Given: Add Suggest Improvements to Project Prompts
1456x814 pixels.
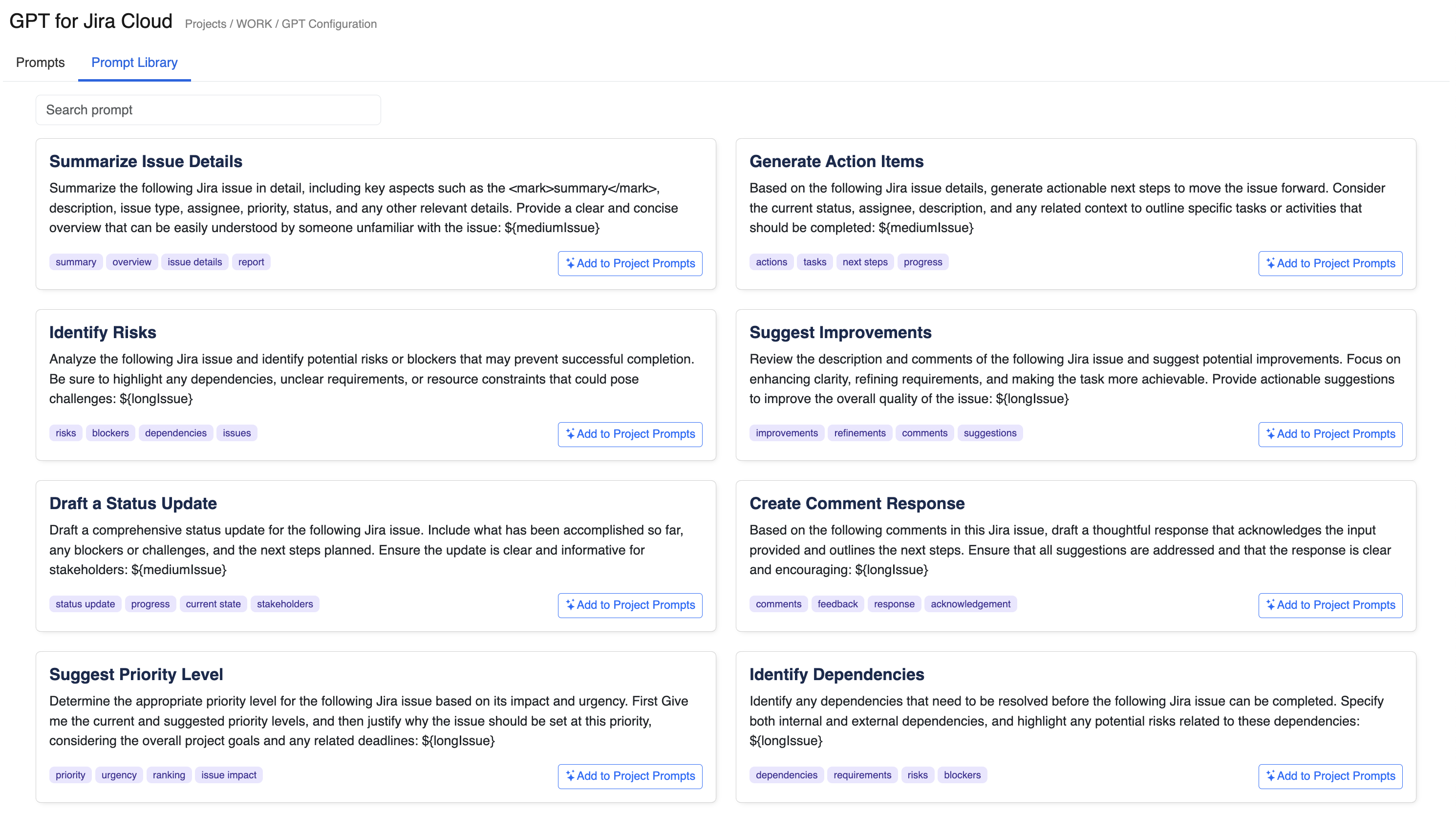Looking at the screenshot, I should (x=1330, y=434).
